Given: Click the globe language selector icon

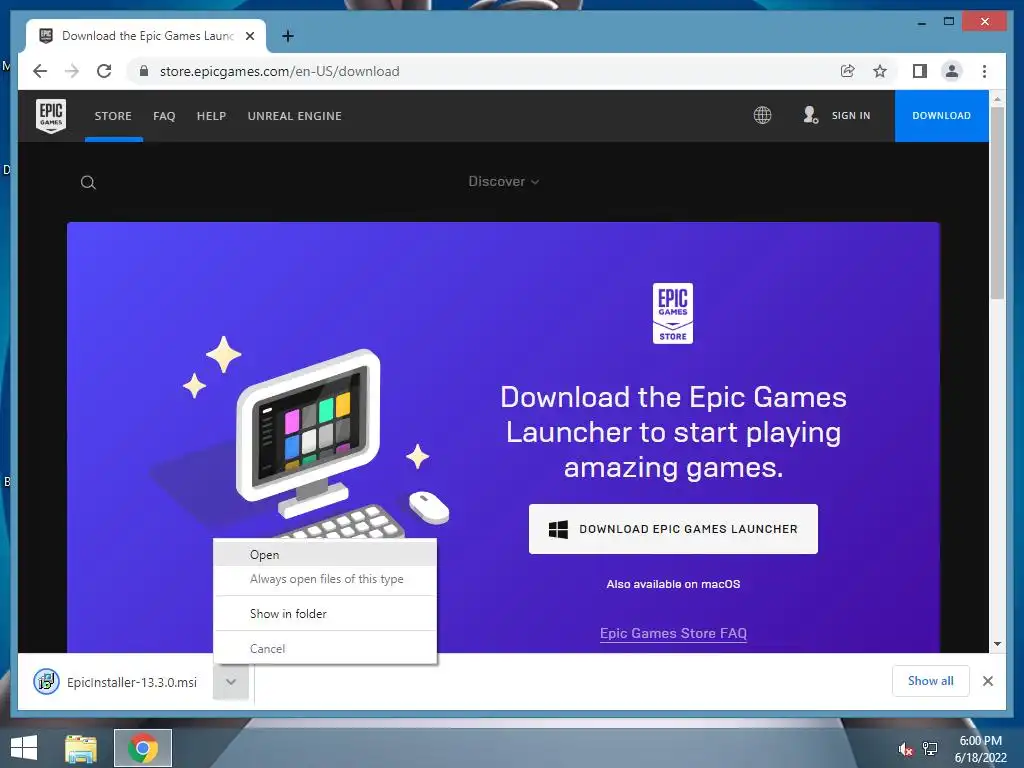Looking at the screenshot, I should pyautogui.click(x=762, y=116).
